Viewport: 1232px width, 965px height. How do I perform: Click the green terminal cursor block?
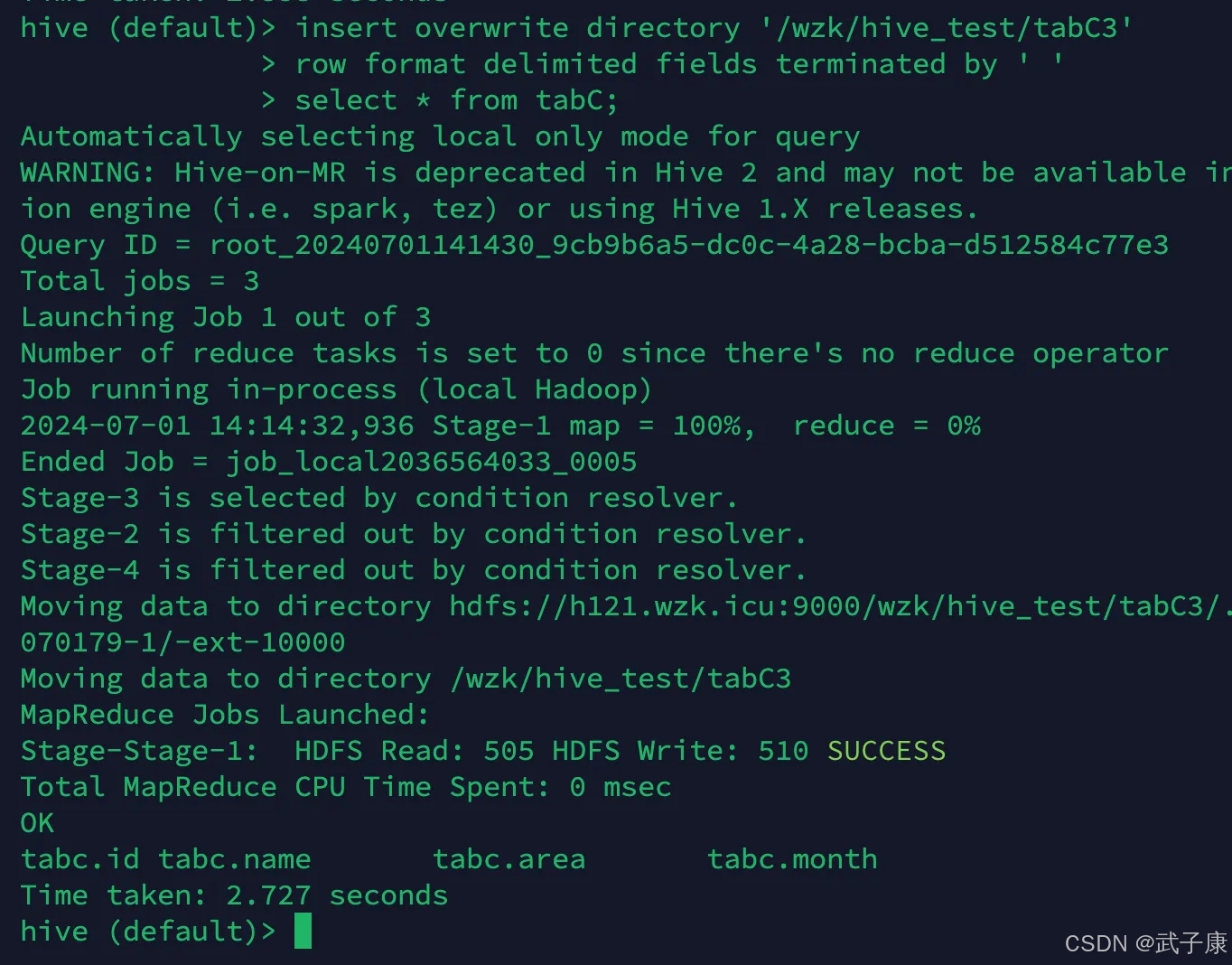click(x=303, y=931)
